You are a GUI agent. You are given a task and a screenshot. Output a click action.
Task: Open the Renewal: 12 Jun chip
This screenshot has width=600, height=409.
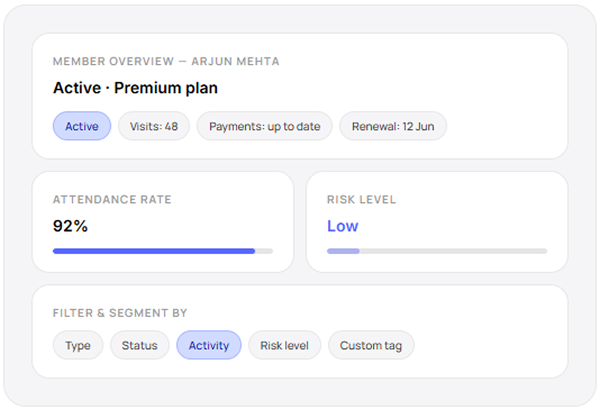(392, 126)
